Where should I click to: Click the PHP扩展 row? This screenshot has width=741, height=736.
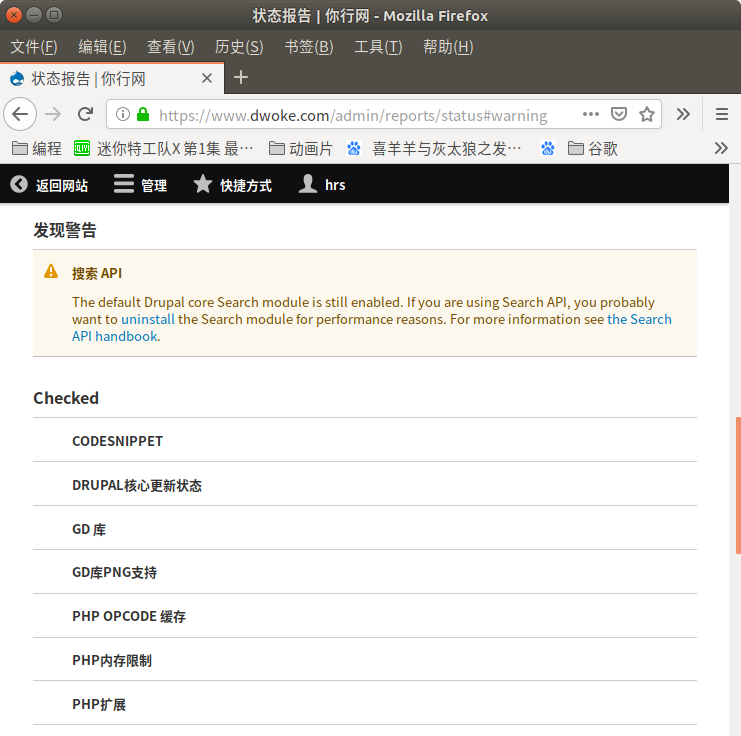pos(365,704)
